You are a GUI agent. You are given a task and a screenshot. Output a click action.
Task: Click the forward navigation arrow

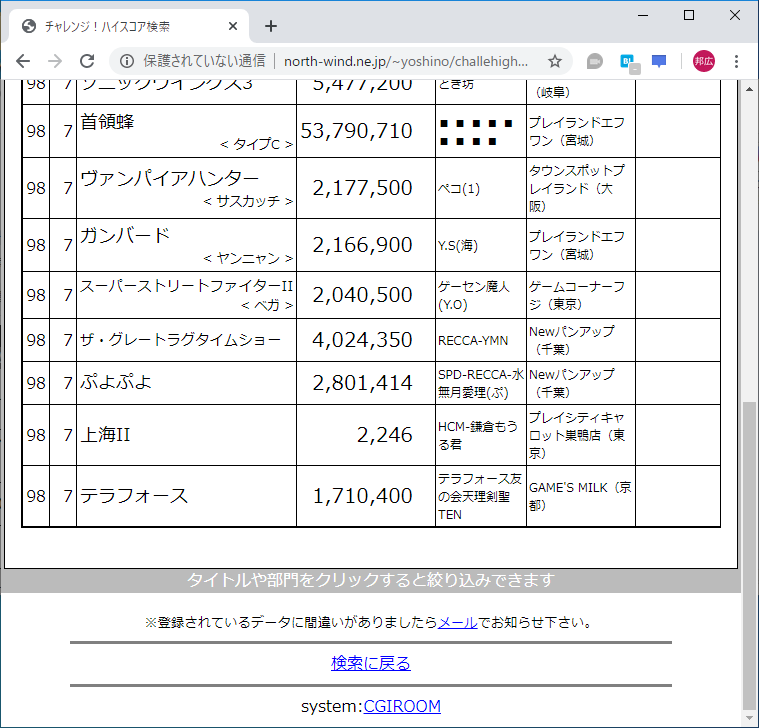[x=55, y=61]
